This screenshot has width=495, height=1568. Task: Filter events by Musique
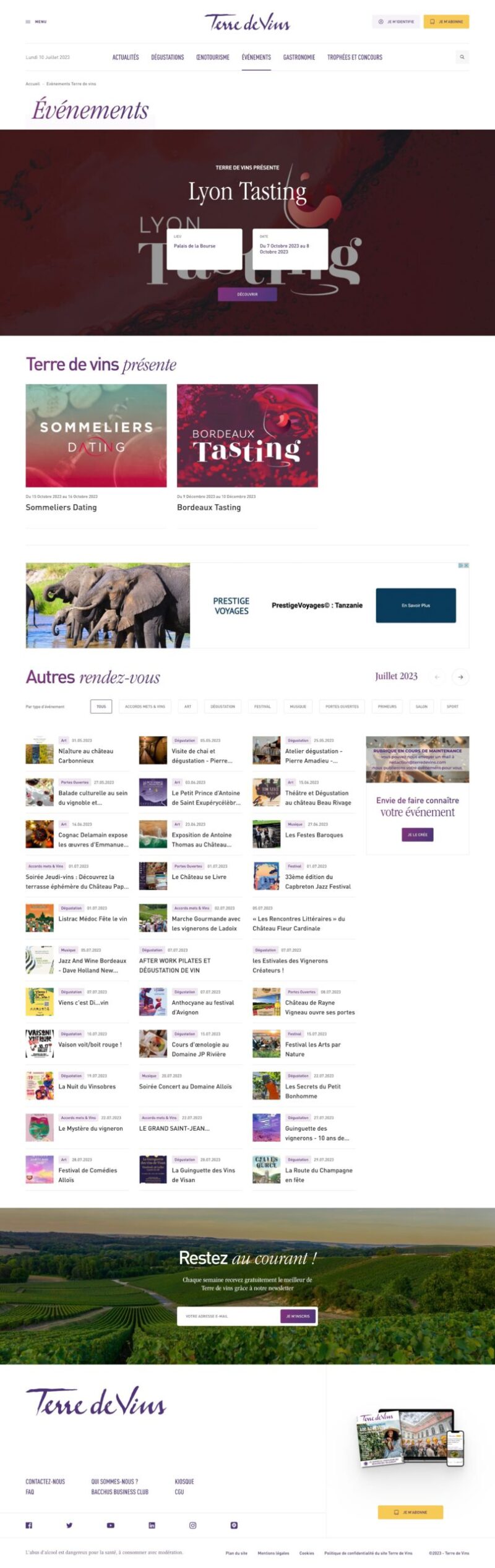[x=298, y=706]
